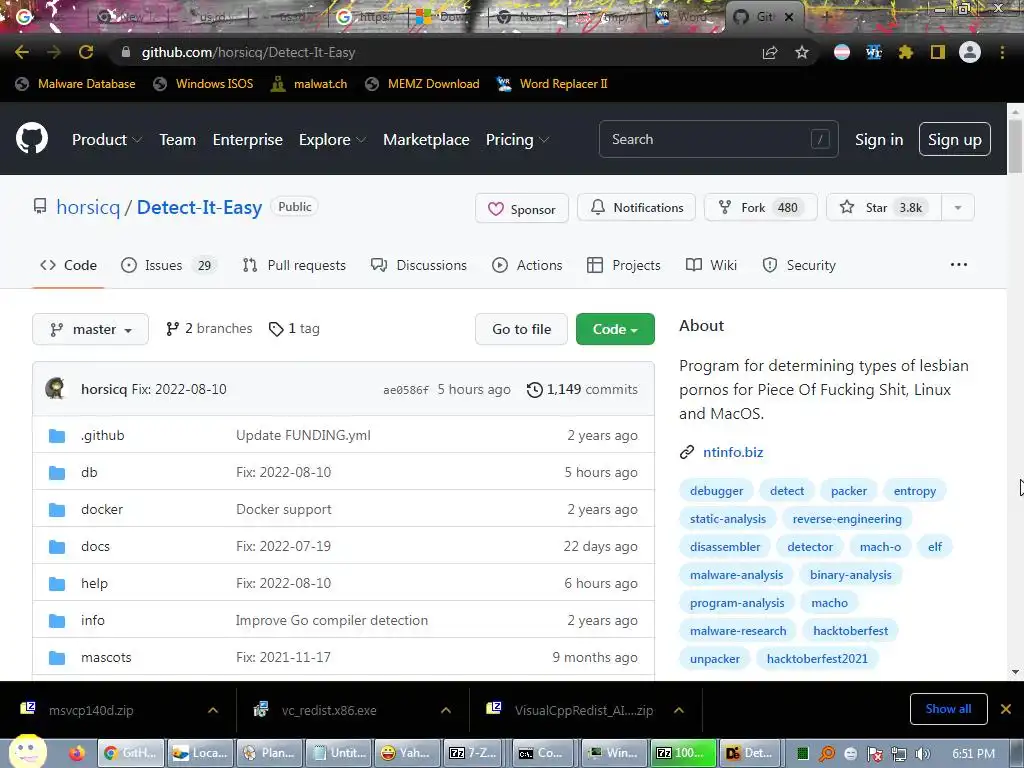Viewport: 1024px width, 768px height.
Task: Expand the Explore menu
Action: 332,140
